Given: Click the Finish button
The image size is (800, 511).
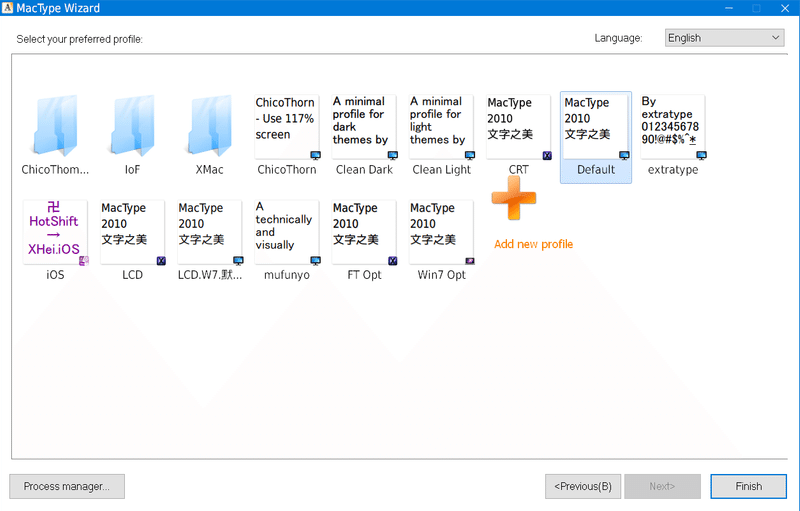Looking at the screenshot, I should 748,487.
